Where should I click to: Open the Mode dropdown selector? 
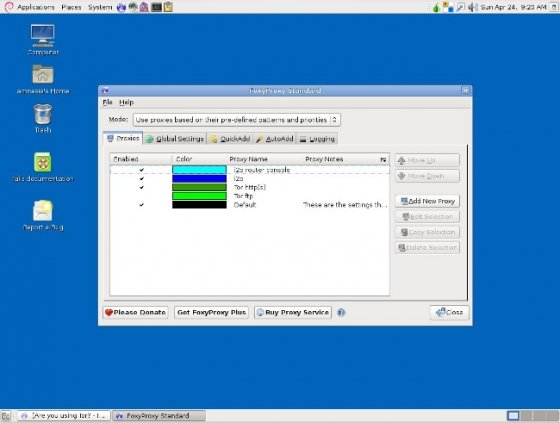(236, 120)
